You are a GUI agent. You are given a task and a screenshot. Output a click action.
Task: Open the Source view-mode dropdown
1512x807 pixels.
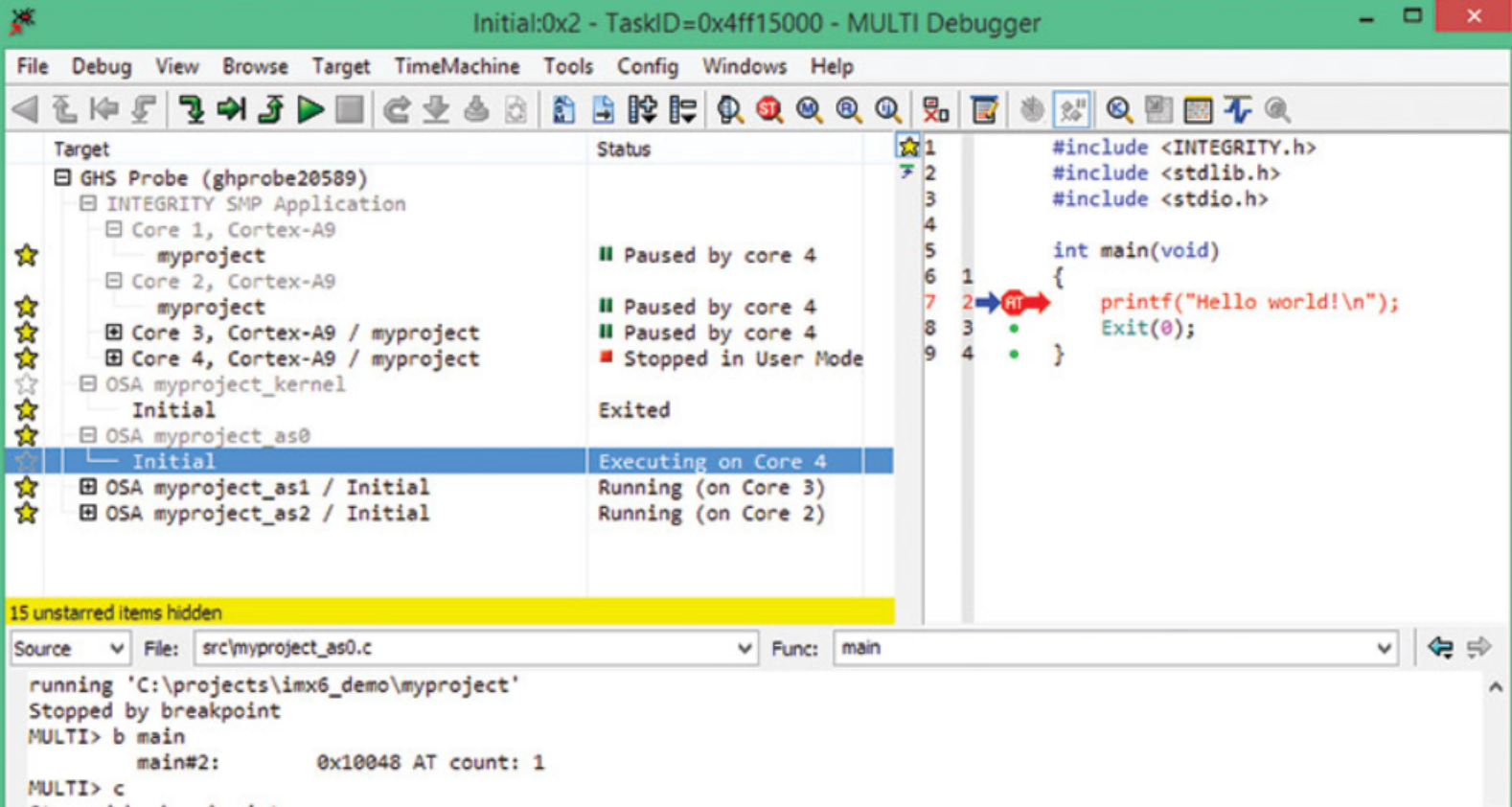[x=70, y=649]
